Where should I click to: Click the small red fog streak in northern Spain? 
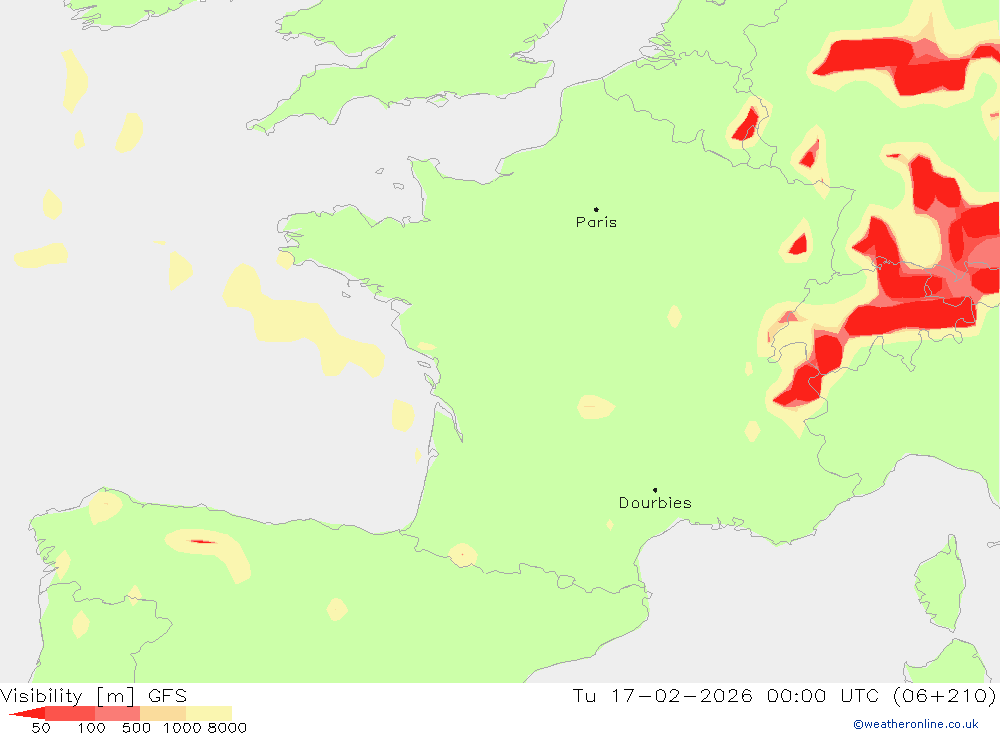202,542
